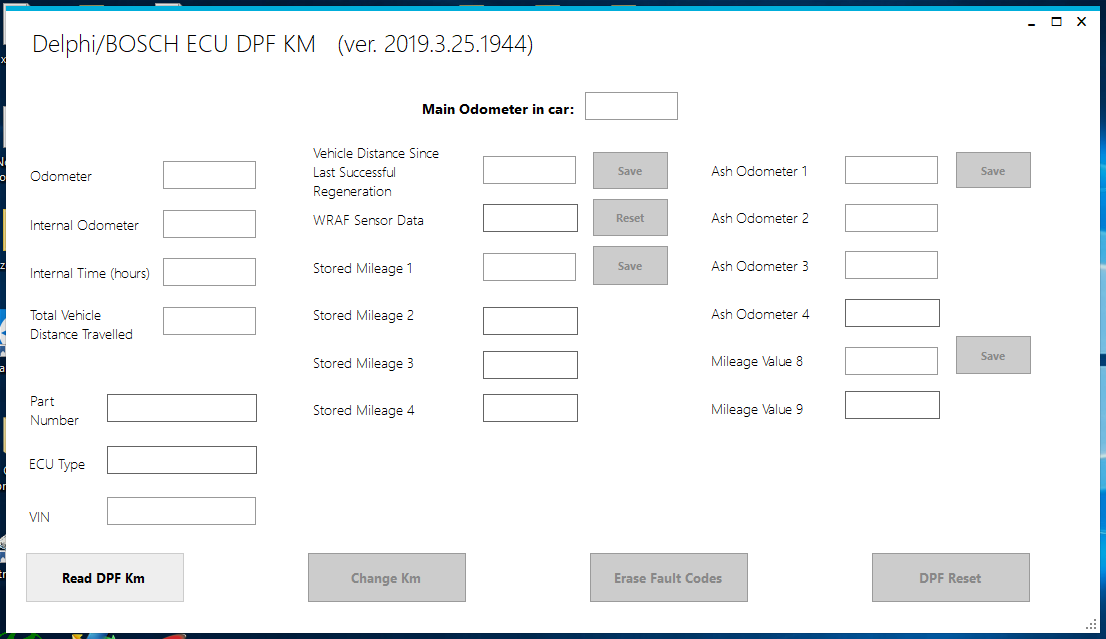The height and width of the screenshot is (639, 1106).
Task: Save the Ash Odometer 1 value
Action: click(x=993, y=171)
